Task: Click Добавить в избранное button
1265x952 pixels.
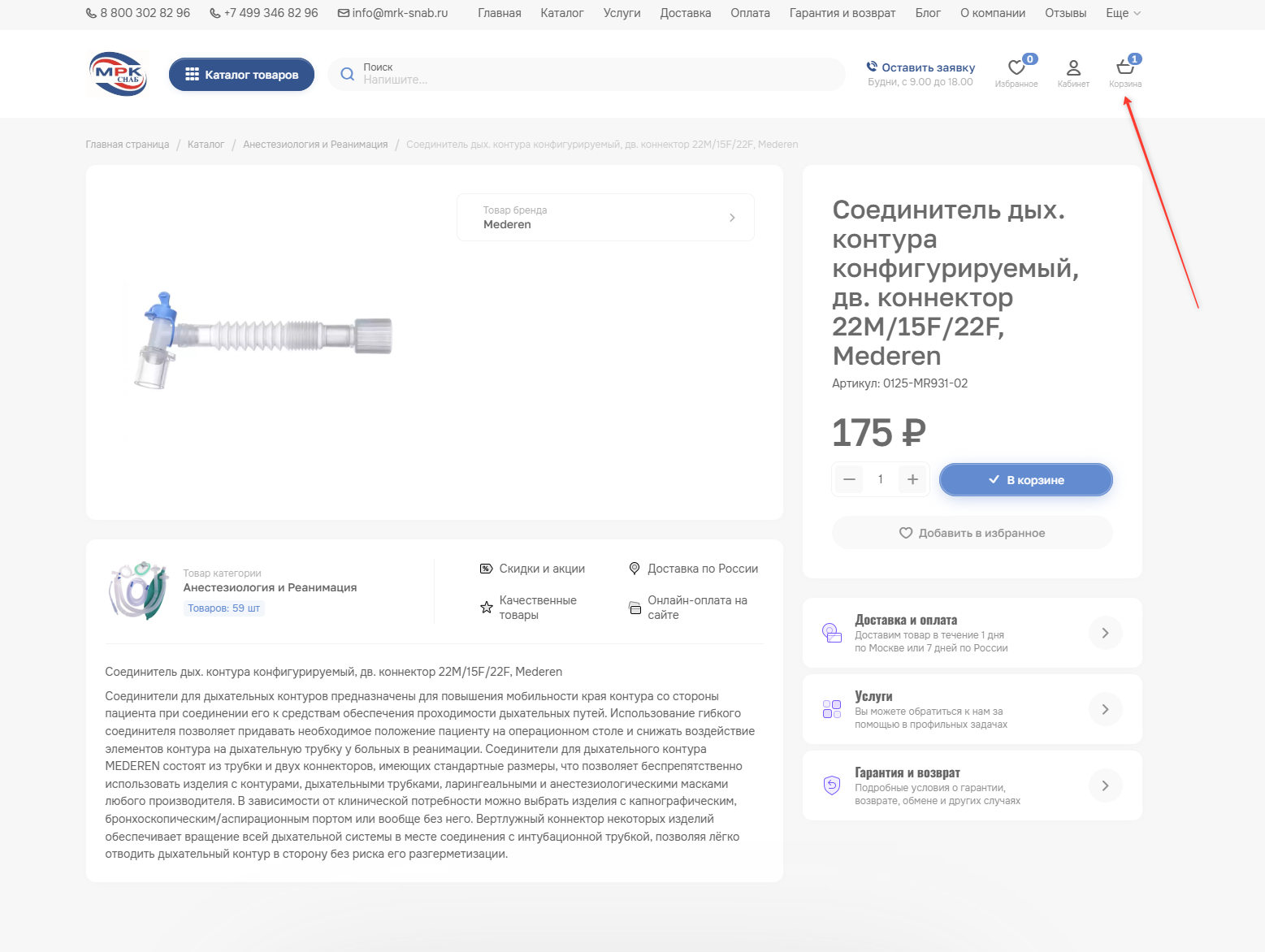Action: tap(973, 533)
